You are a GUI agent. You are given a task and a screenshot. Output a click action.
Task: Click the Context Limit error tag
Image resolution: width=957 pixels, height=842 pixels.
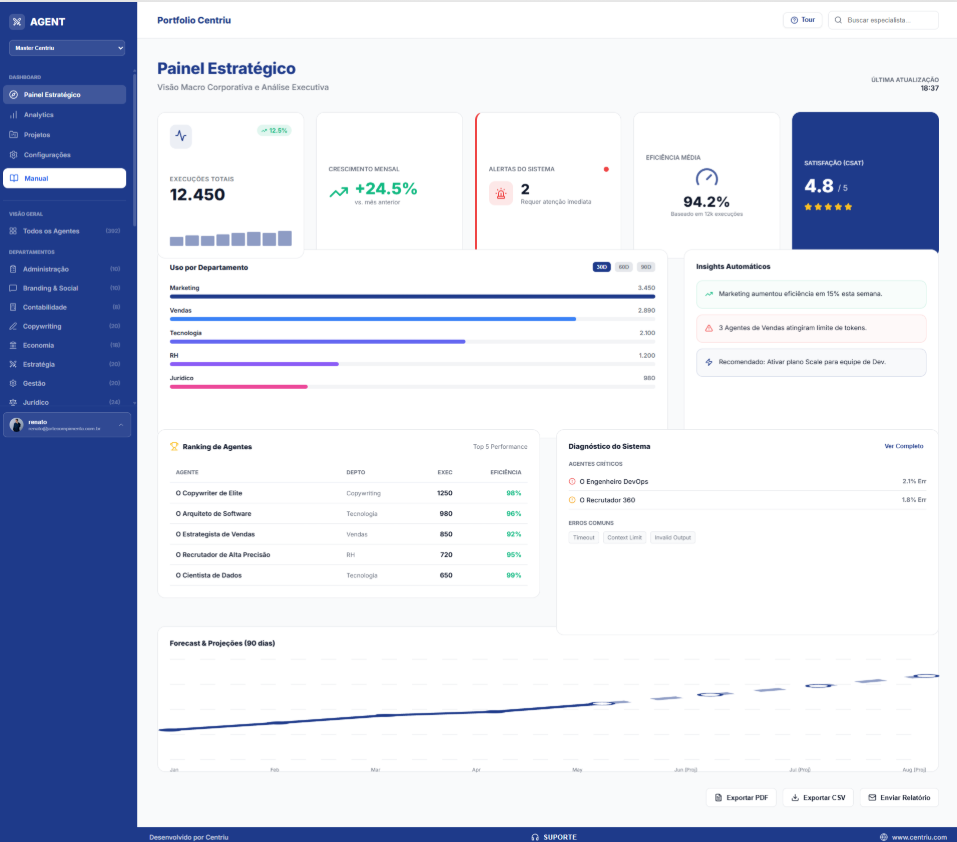(x=624, y=538)
